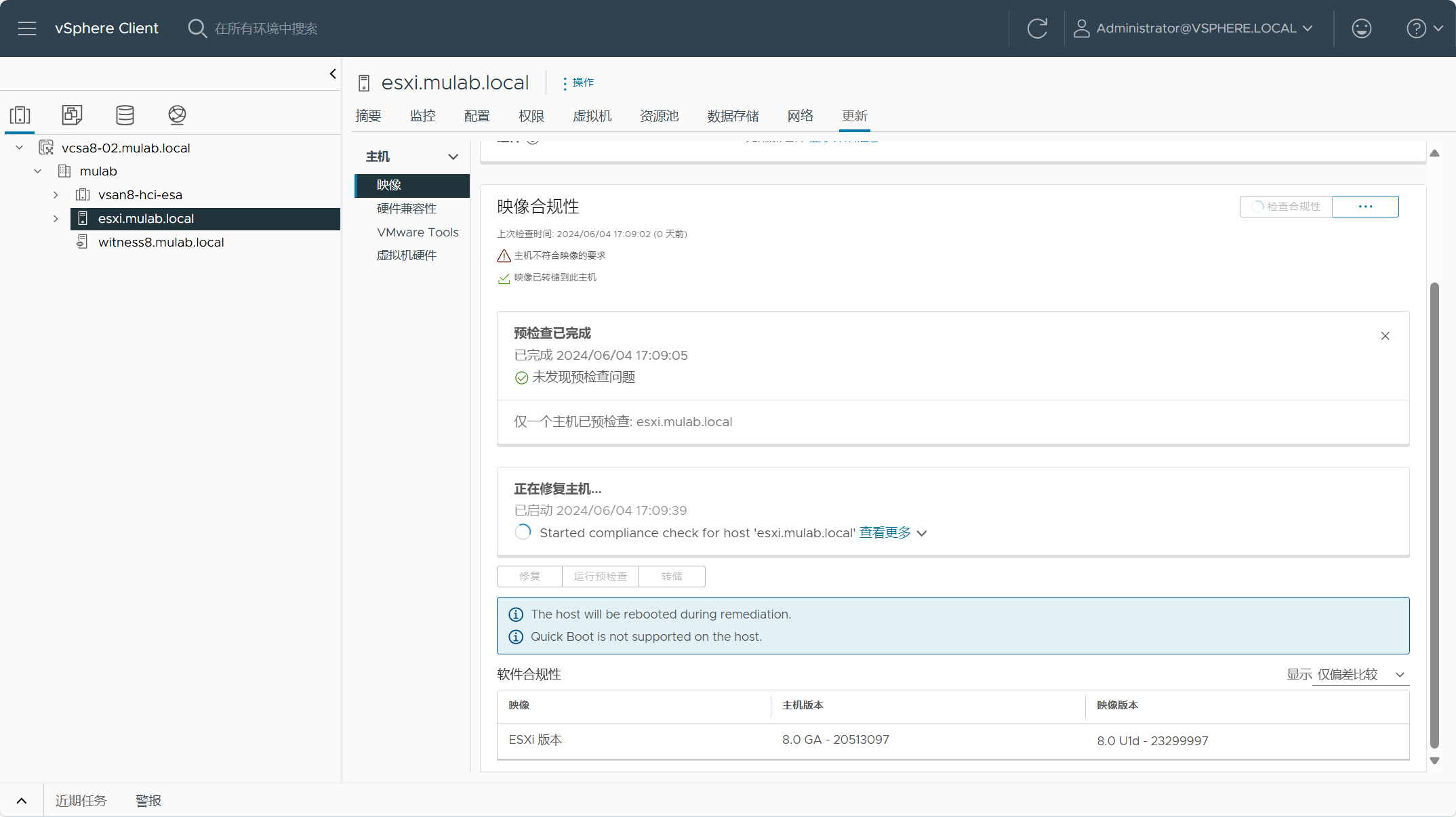Open the smiley feedback icon
Screen dimensions: 1456x817
[x=1361, y=28]
